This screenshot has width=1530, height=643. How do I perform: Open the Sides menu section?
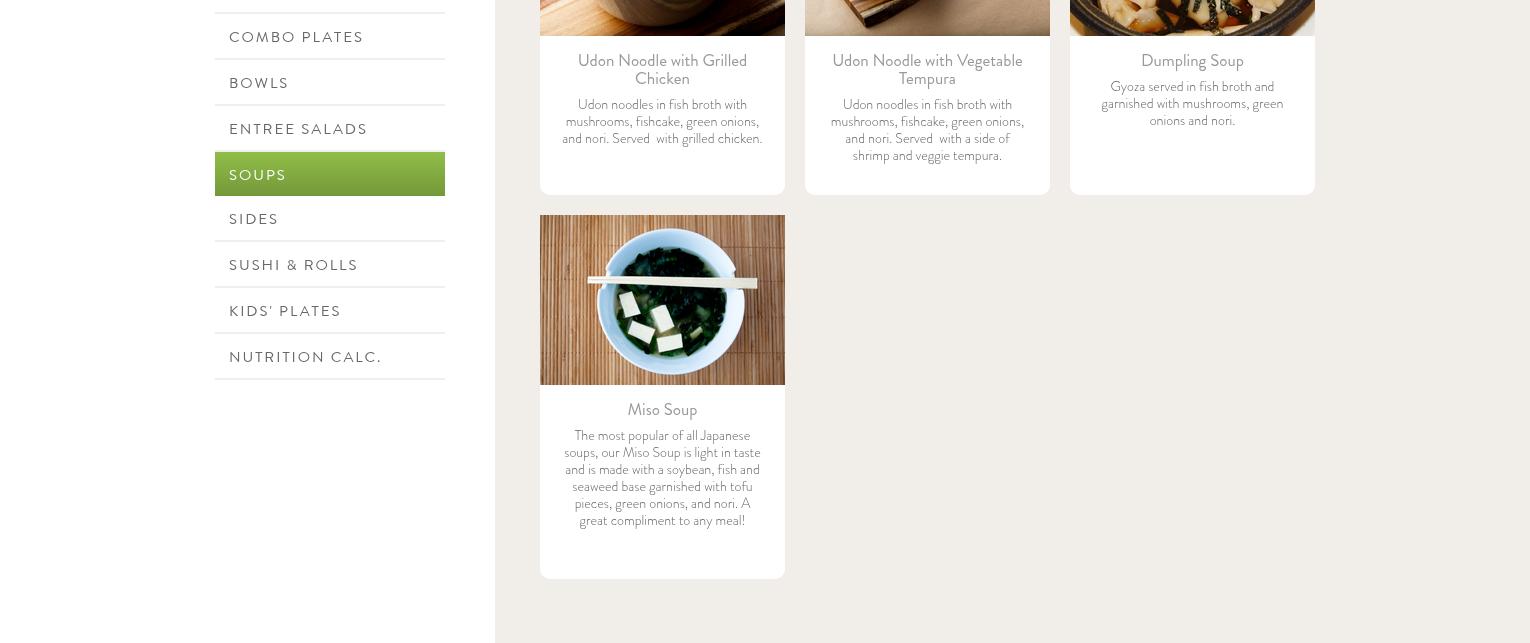click(x=329, y=219)
